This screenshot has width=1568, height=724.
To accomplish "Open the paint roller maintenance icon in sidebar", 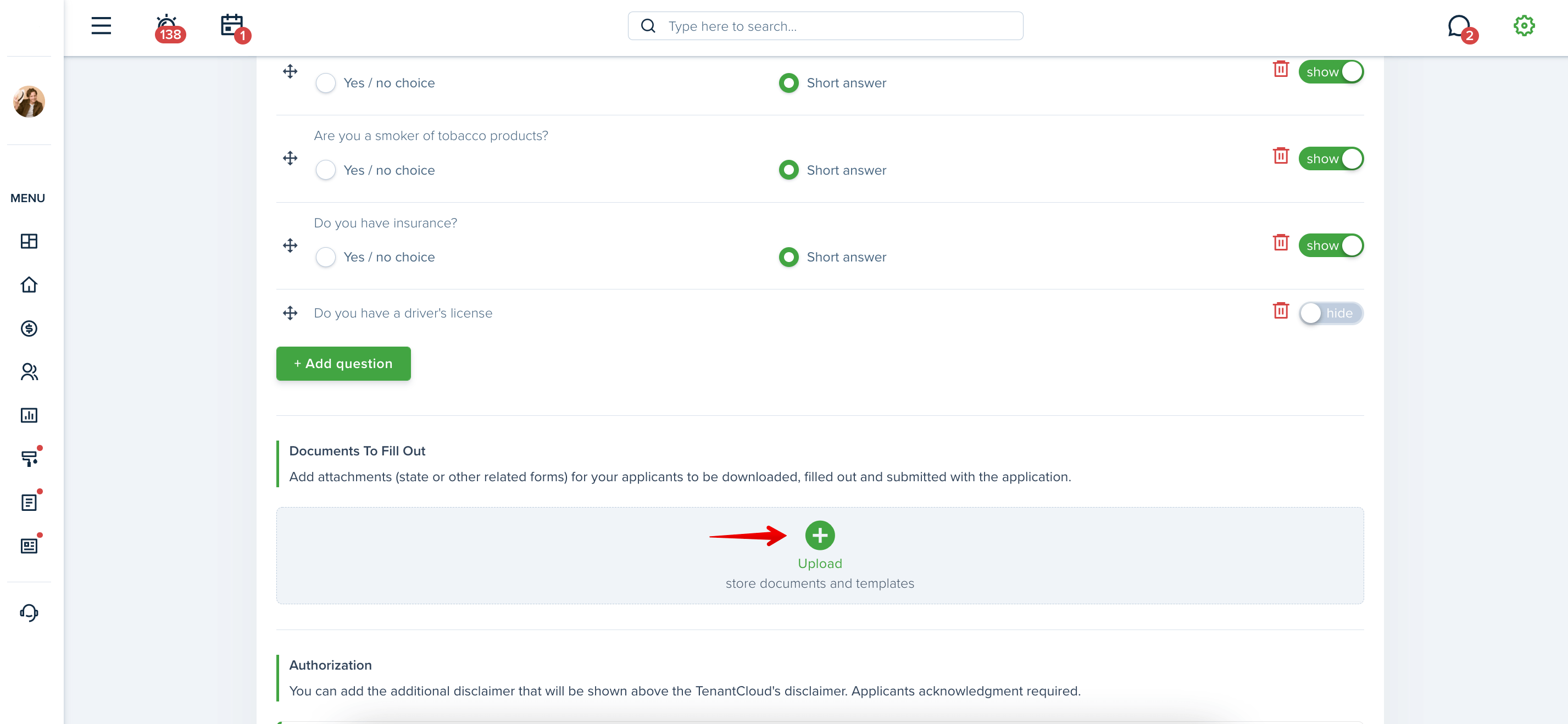I will point(30,457).
